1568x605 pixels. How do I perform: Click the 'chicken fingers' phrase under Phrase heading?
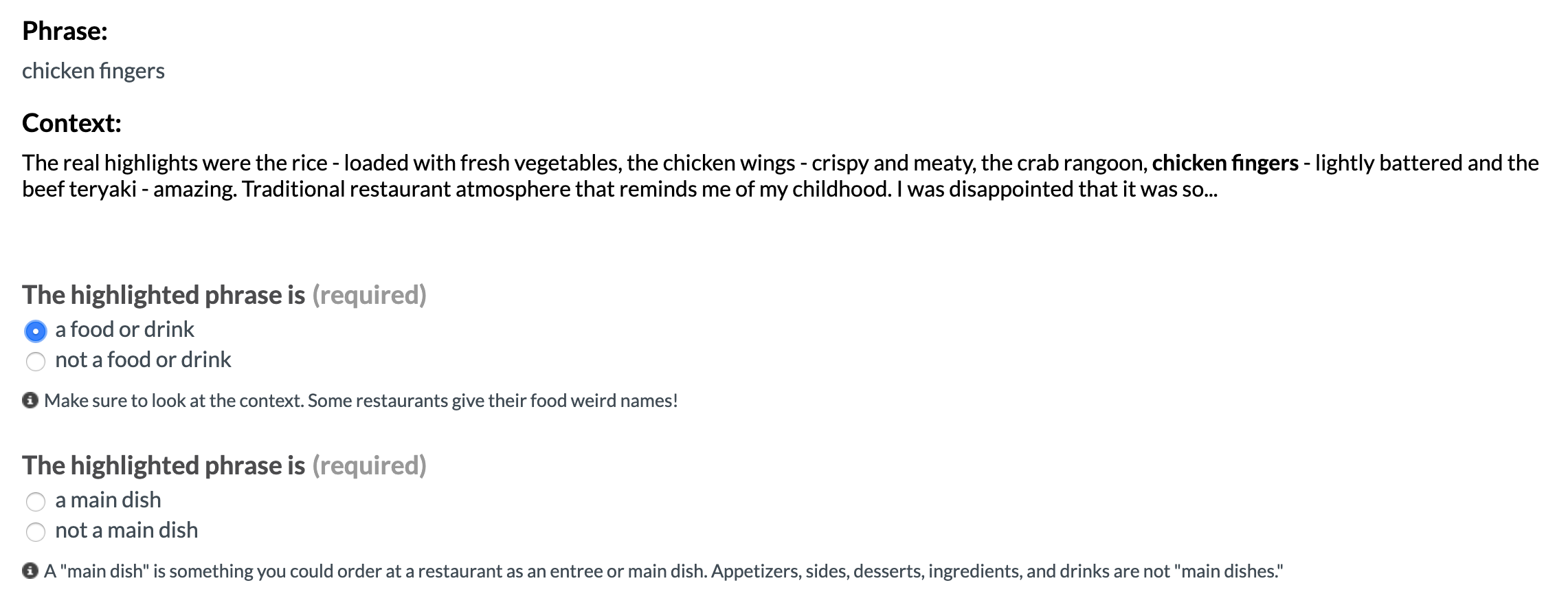coord(93,71)
